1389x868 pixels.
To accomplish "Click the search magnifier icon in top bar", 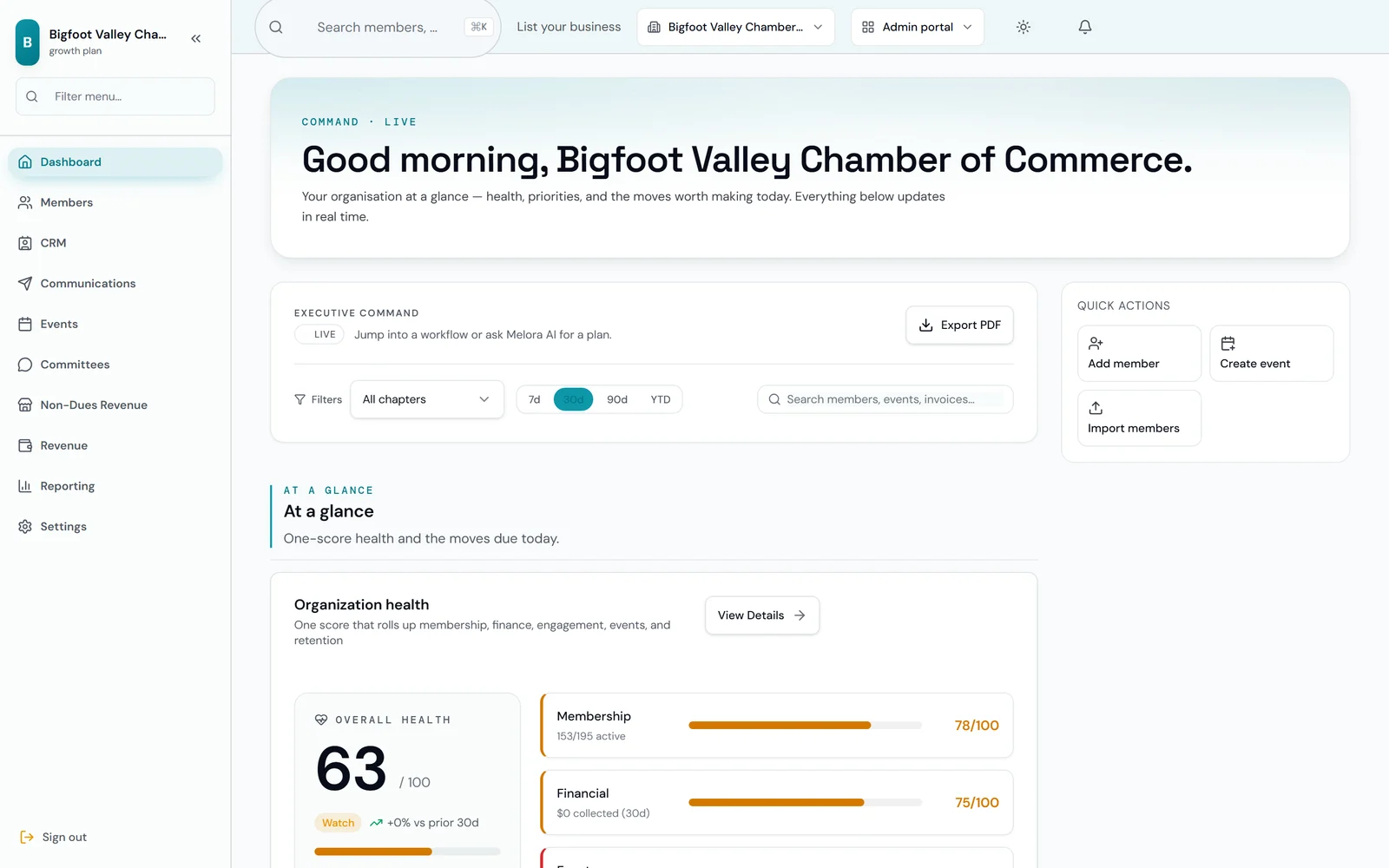I will (x=276, y=27).
